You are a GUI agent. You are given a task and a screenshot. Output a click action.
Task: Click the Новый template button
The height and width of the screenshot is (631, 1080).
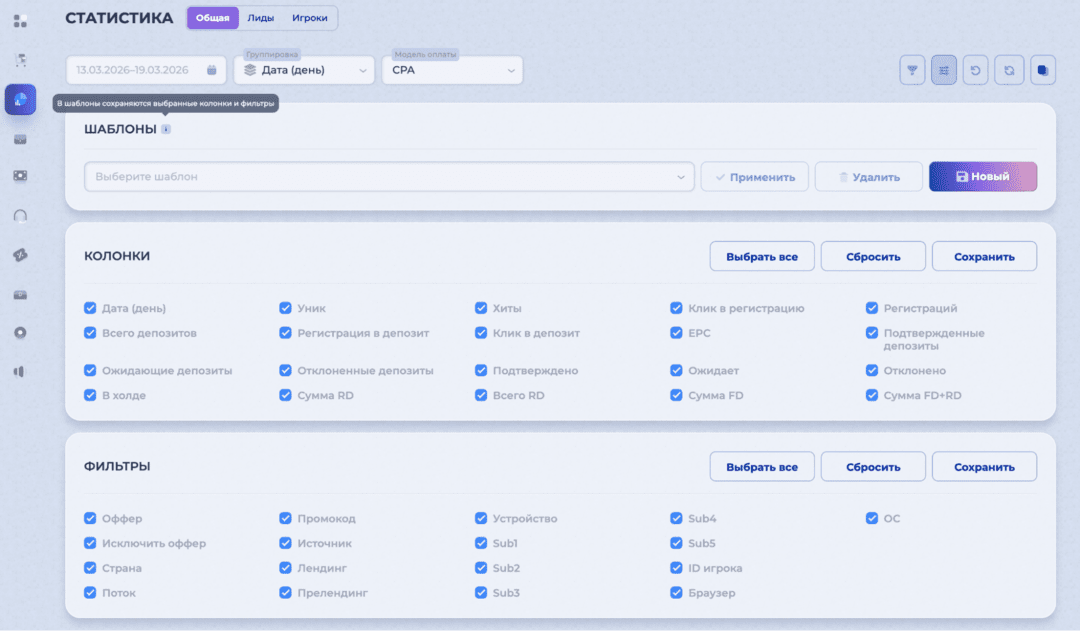982,177
